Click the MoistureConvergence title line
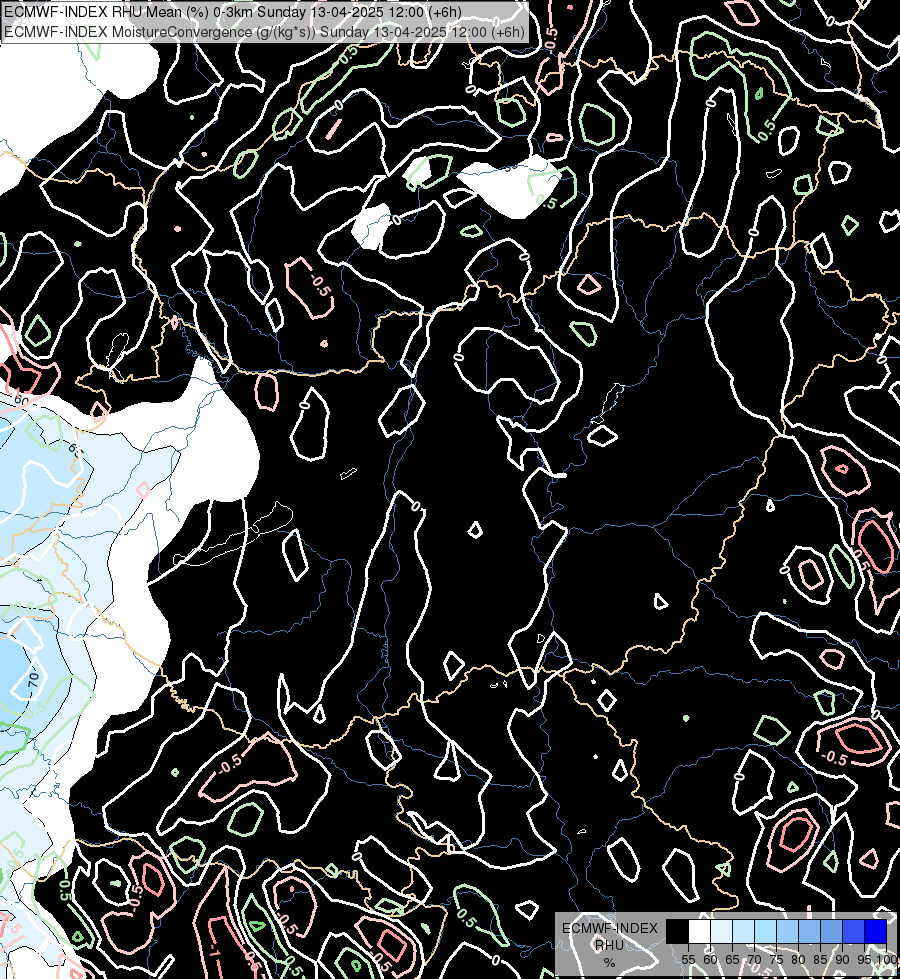 (x=264, y=32)
